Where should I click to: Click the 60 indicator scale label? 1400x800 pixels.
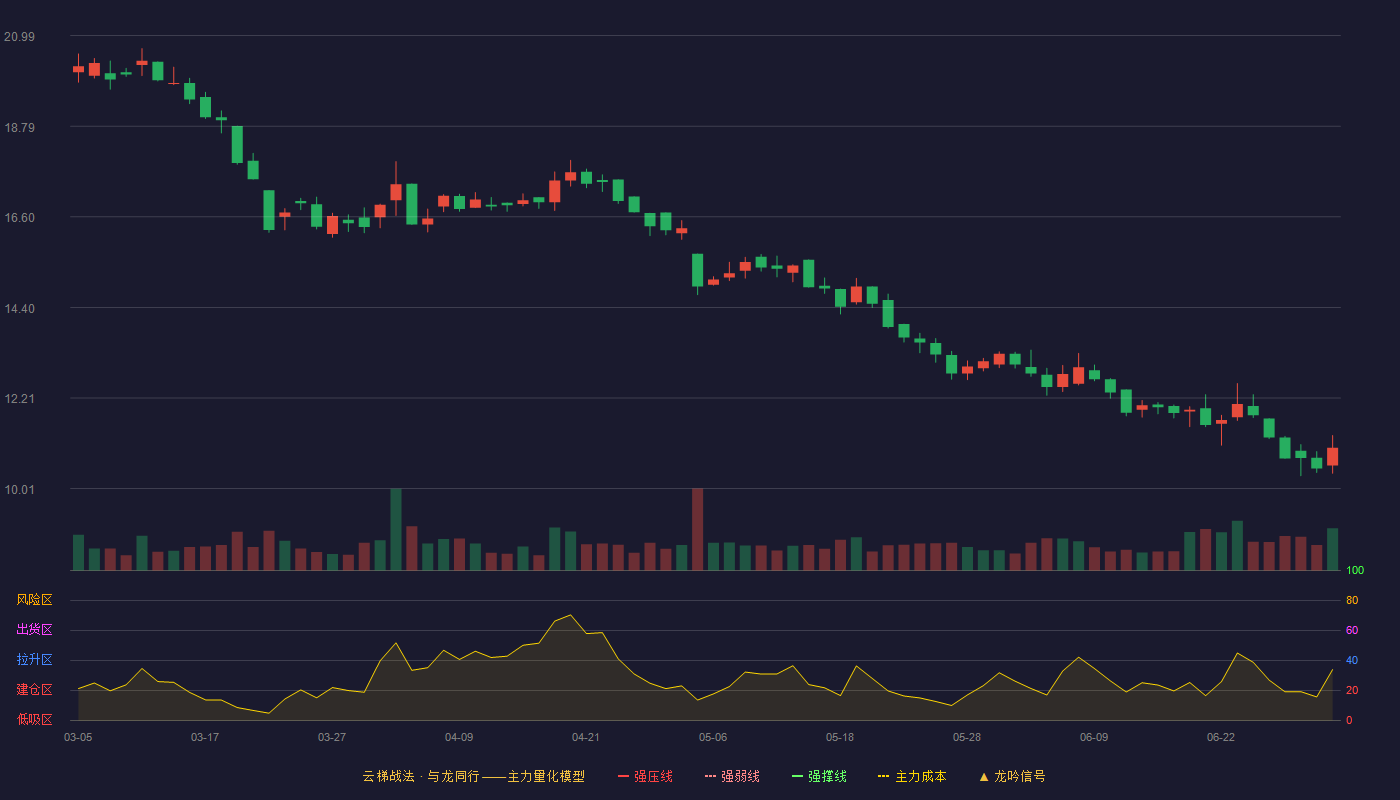pyautogui.click(x=1352, y=631)
